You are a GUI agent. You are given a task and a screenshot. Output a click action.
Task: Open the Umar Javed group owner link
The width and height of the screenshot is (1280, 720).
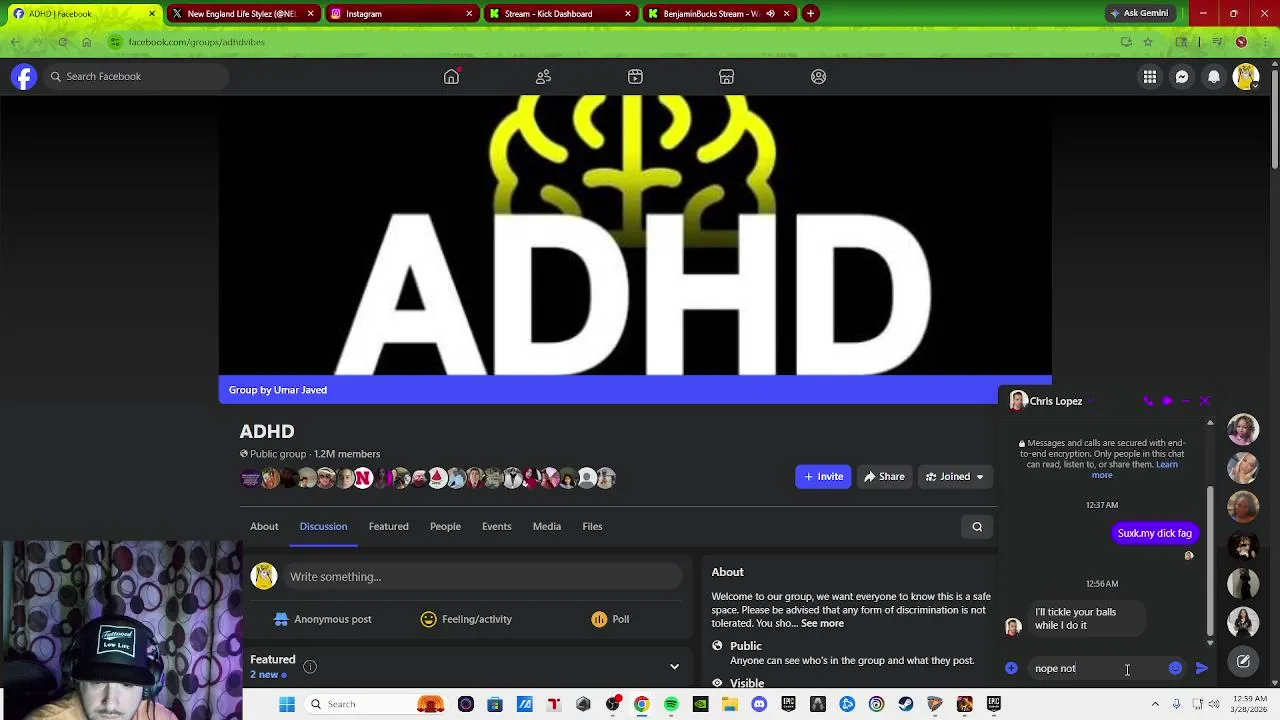coord(300,390)
